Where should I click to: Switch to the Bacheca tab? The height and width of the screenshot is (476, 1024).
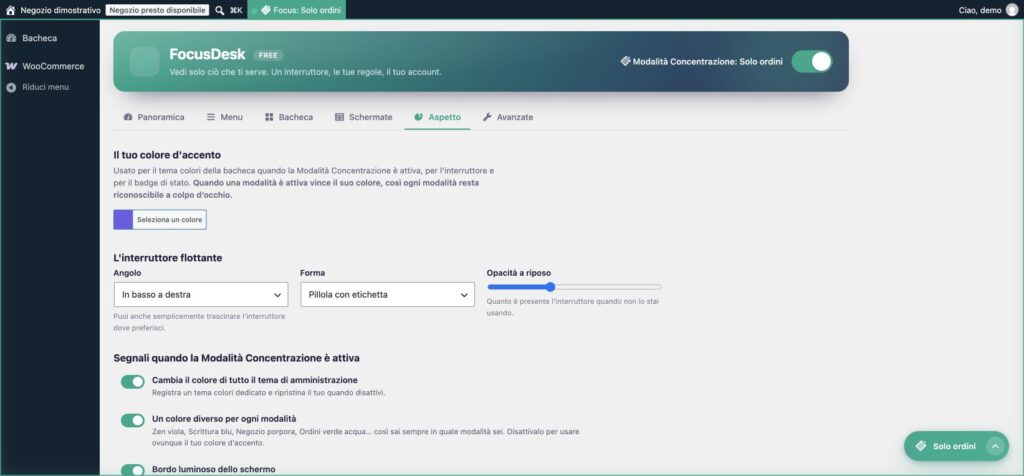289,117
